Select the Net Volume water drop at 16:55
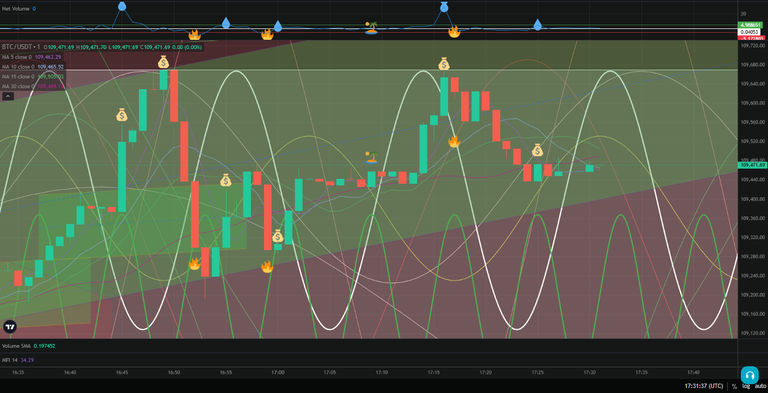Viewport: 768px width, 393px height. 226,23
